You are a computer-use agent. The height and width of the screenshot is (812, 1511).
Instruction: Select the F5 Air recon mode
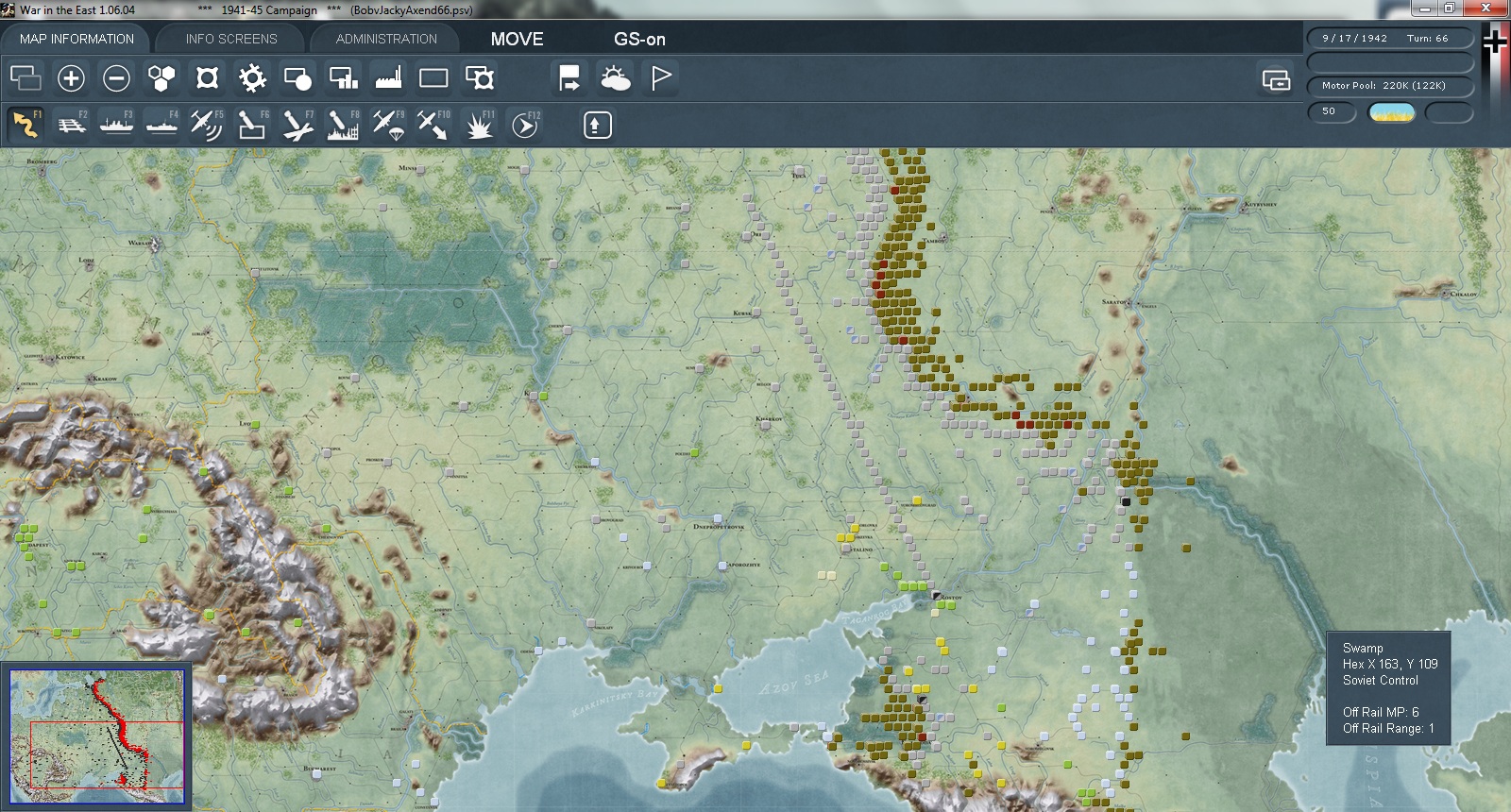coord(207,125)
